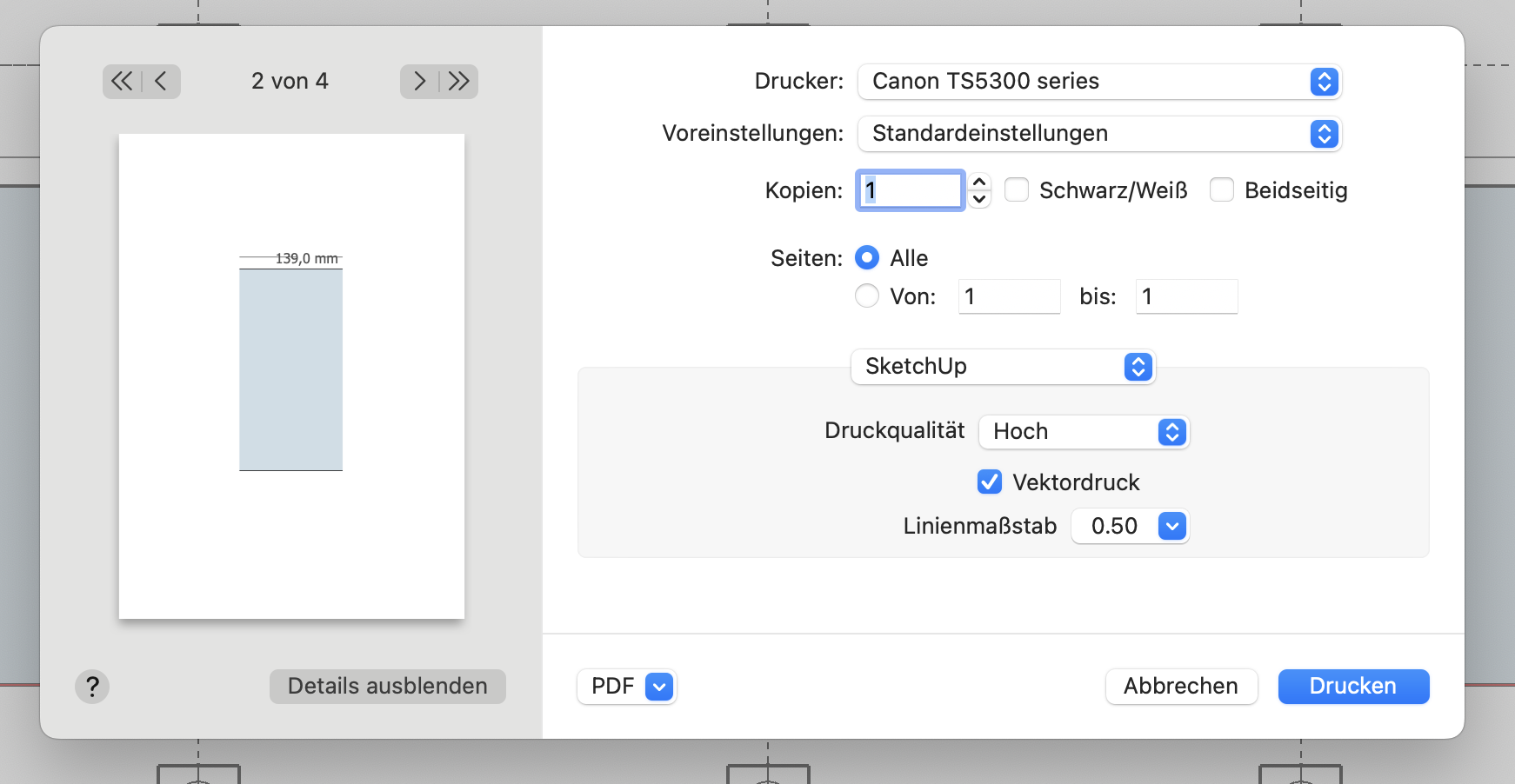Click the Drucken button
This screenshot has width=1515, height=784.
pos(1353,687)
